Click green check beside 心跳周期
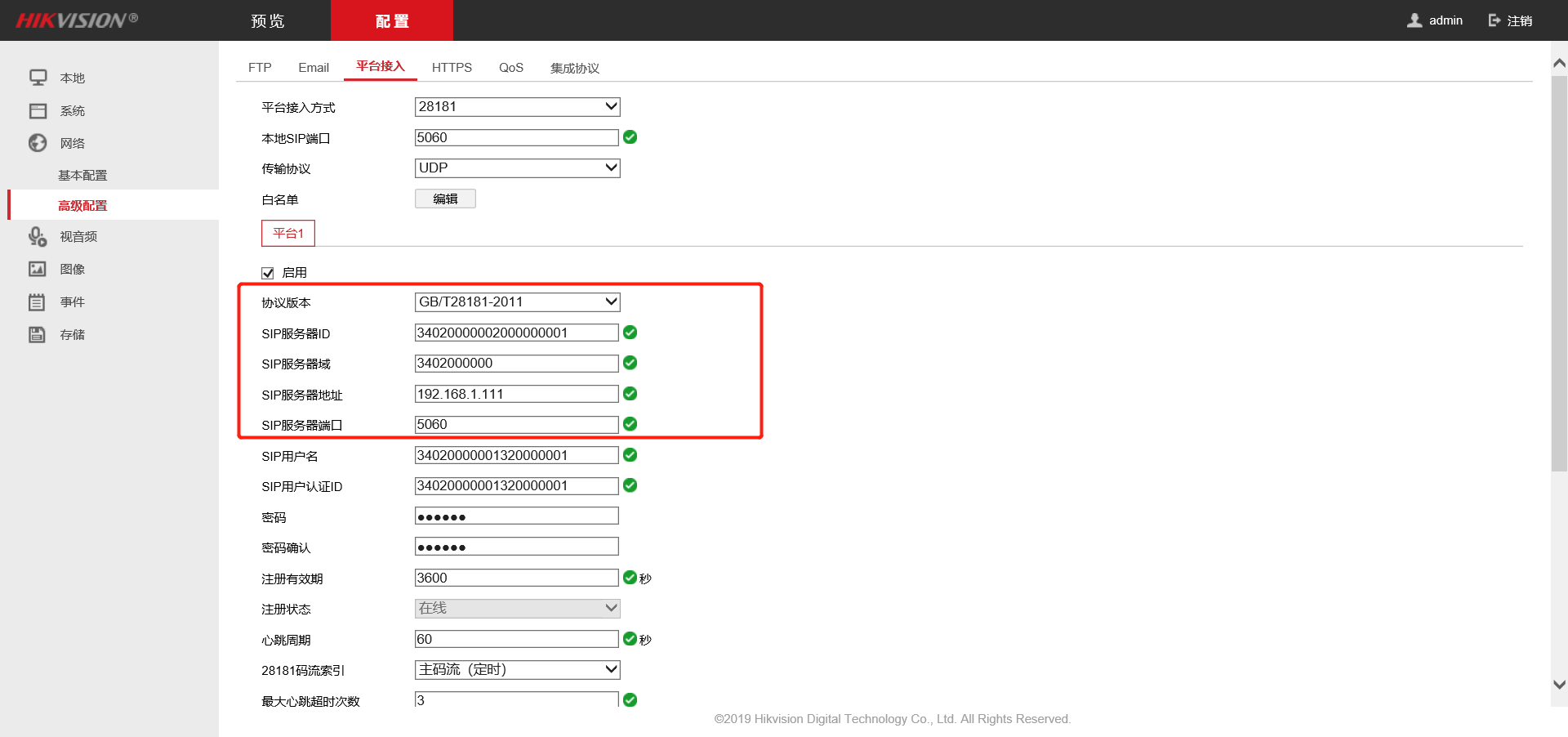This screenshot has height=737, width=1568. 630,639
